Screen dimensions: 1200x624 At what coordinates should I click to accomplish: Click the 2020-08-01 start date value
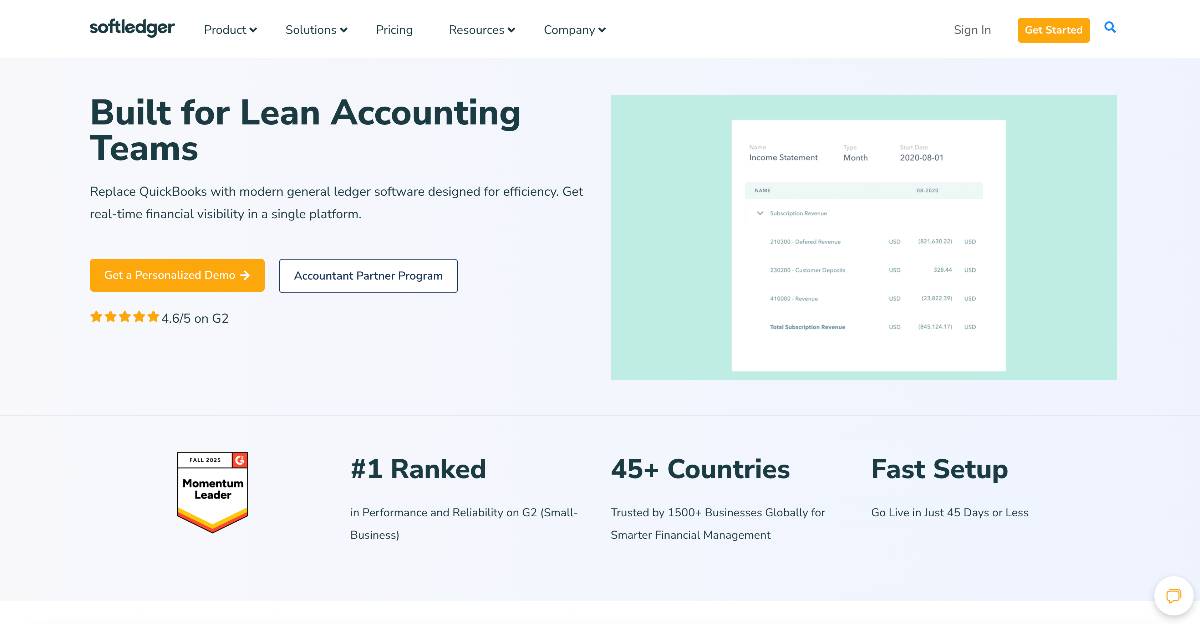922,158
